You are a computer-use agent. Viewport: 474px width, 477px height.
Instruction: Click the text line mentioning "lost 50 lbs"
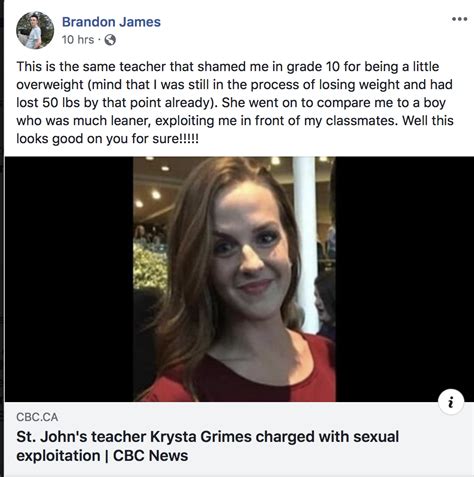(x=231, y=103)
